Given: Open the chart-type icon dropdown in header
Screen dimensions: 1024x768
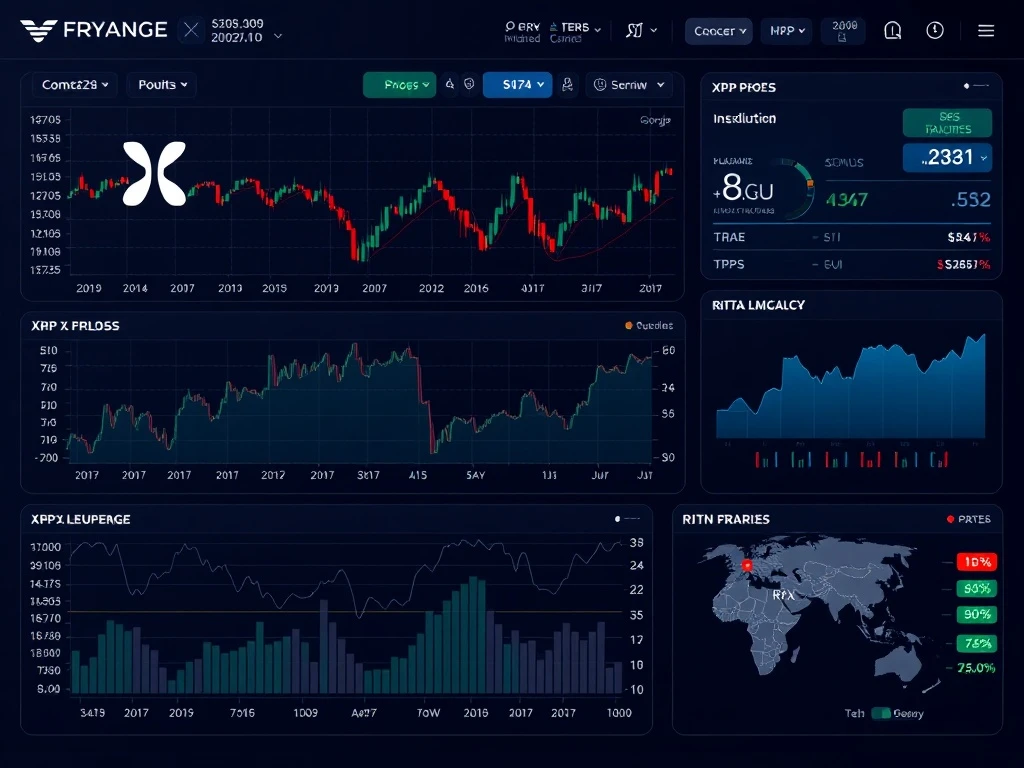Looking at the screenshot, I should [x=641, y=30].
